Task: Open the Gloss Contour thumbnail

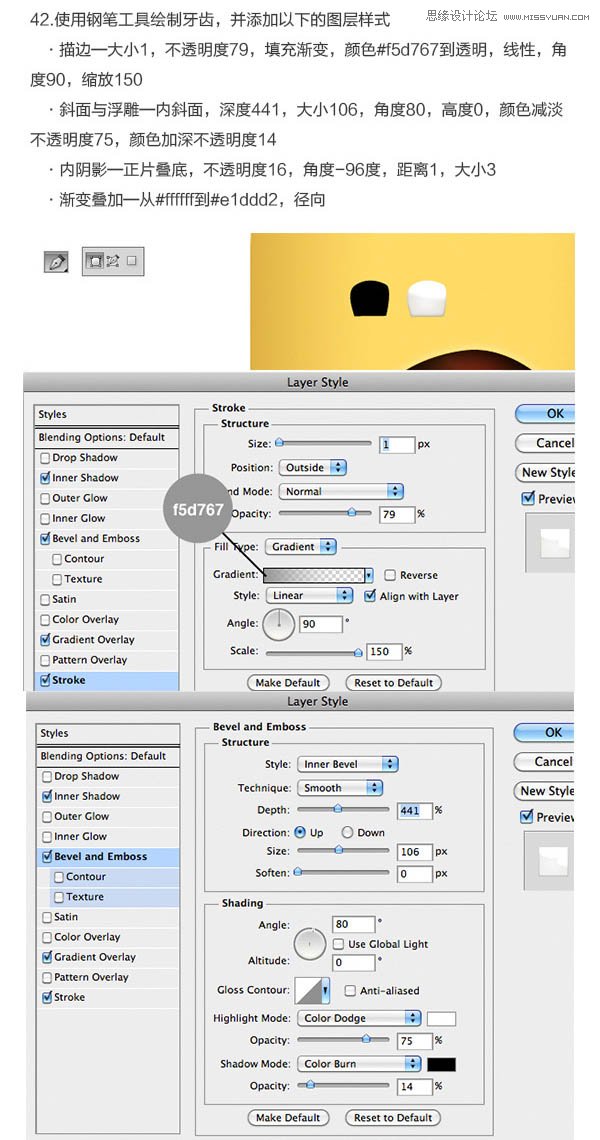Action: [x=308, y=990]
